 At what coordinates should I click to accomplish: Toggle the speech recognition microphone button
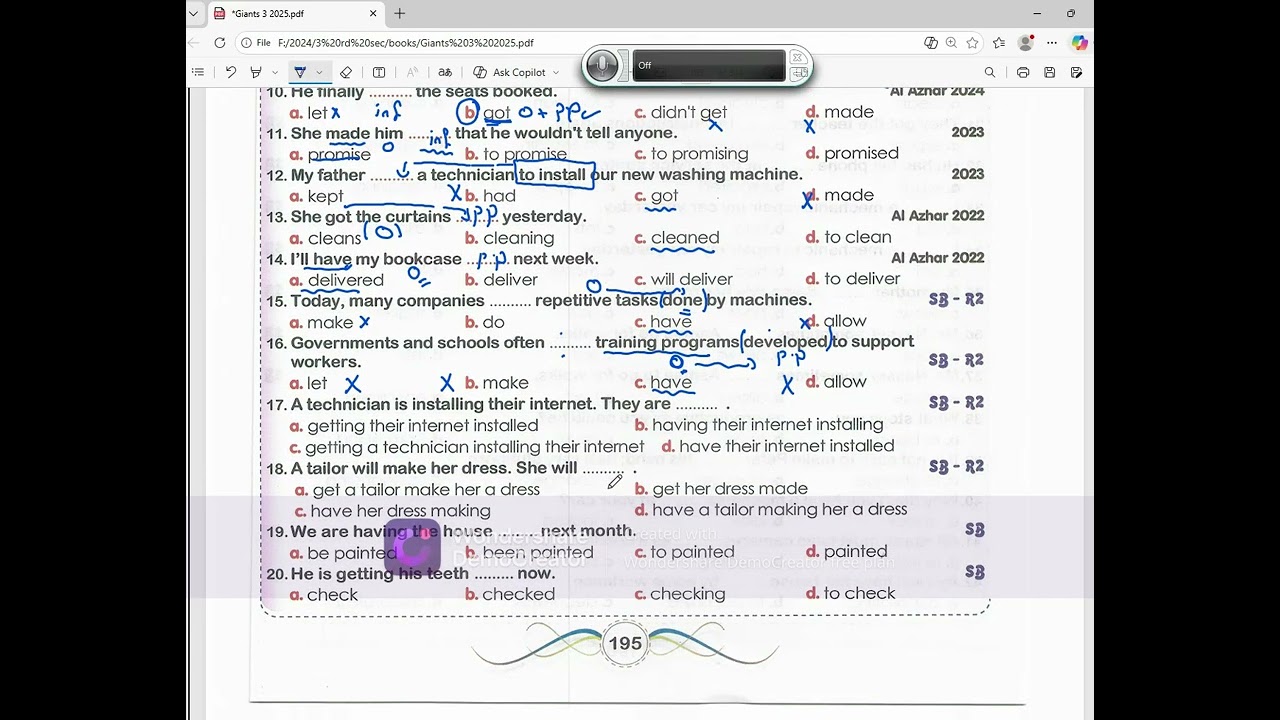point(602,66)
